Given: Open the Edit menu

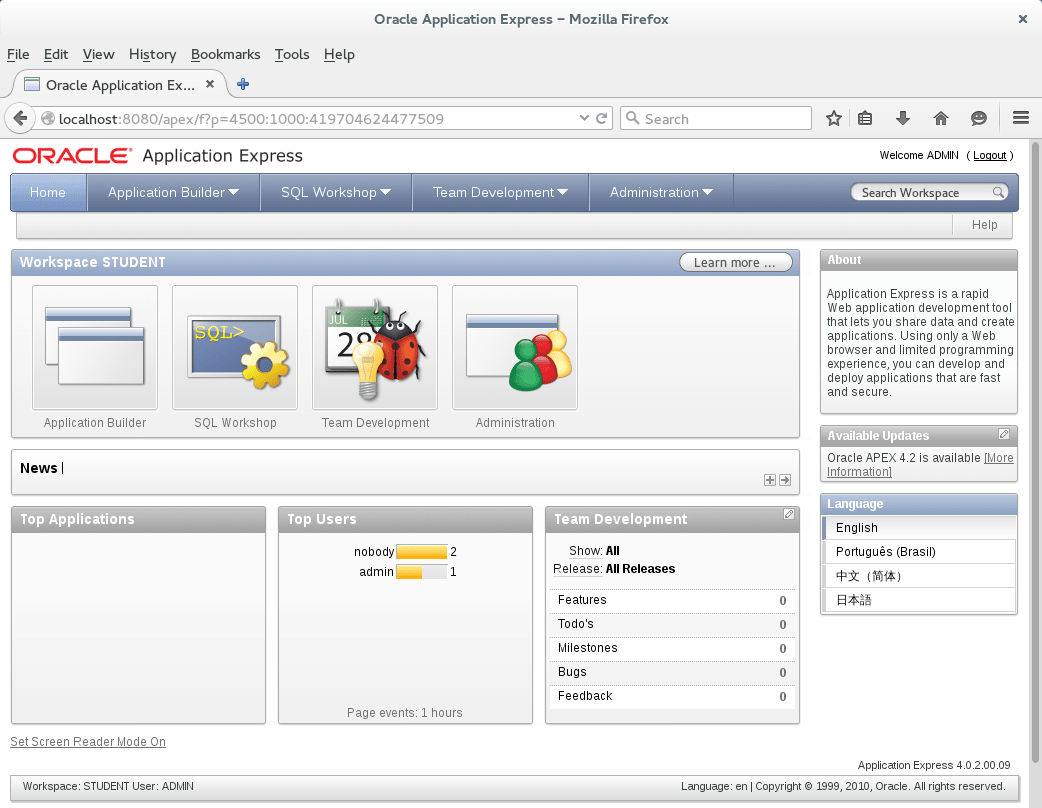Looking at the screenshot, I should click(56, 54).
